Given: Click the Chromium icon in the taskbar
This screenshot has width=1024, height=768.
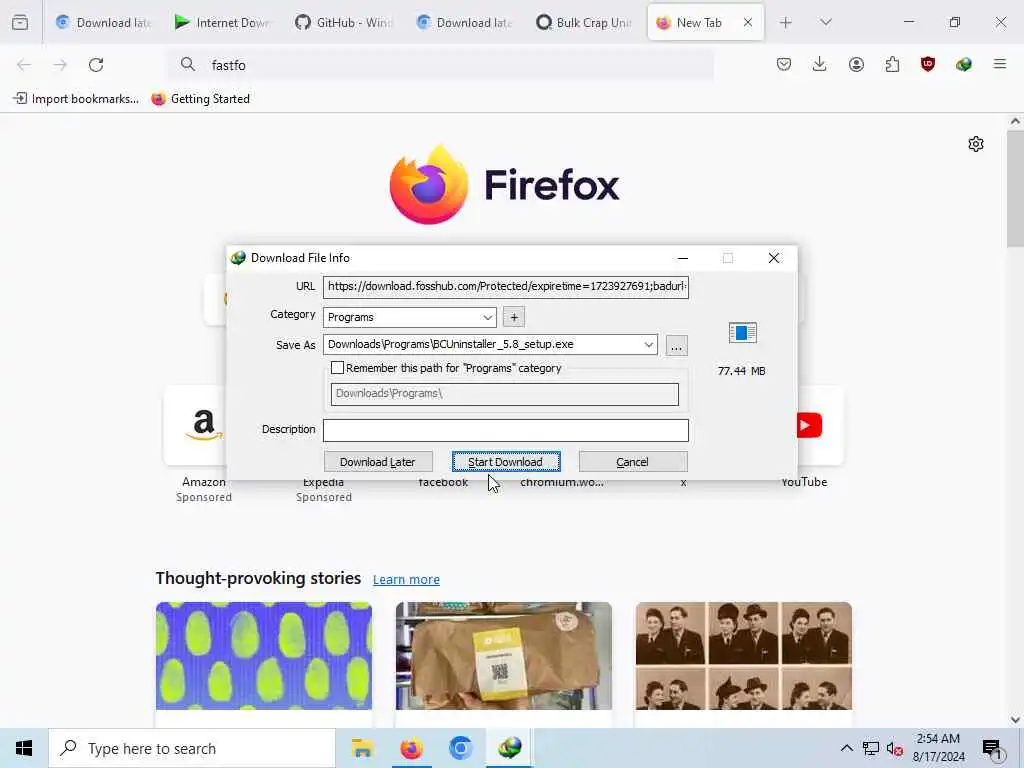Looking at the screenshot, I should click(460, 748).
